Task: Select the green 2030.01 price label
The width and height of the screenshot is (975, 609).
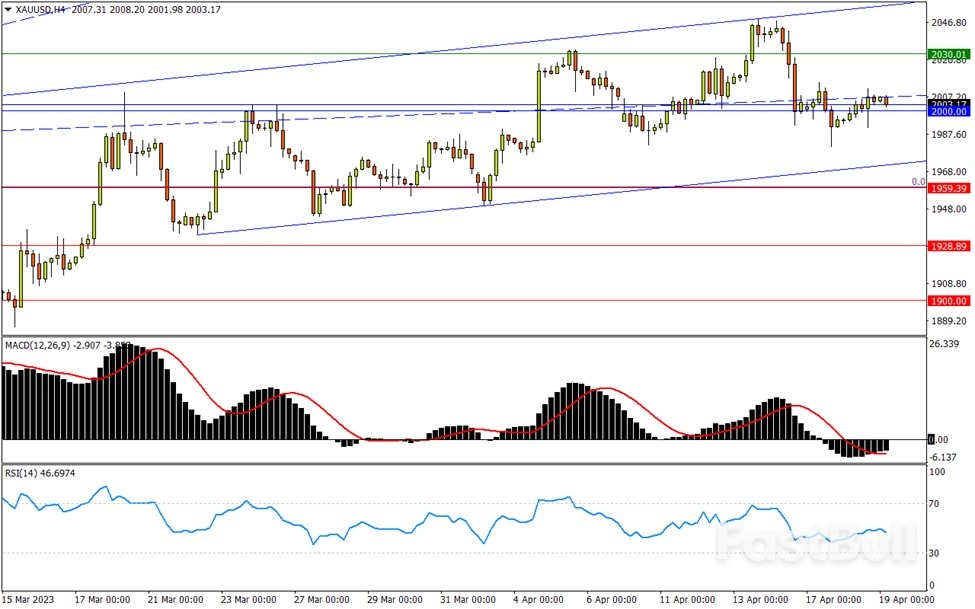Action: (x=947, y=54)
